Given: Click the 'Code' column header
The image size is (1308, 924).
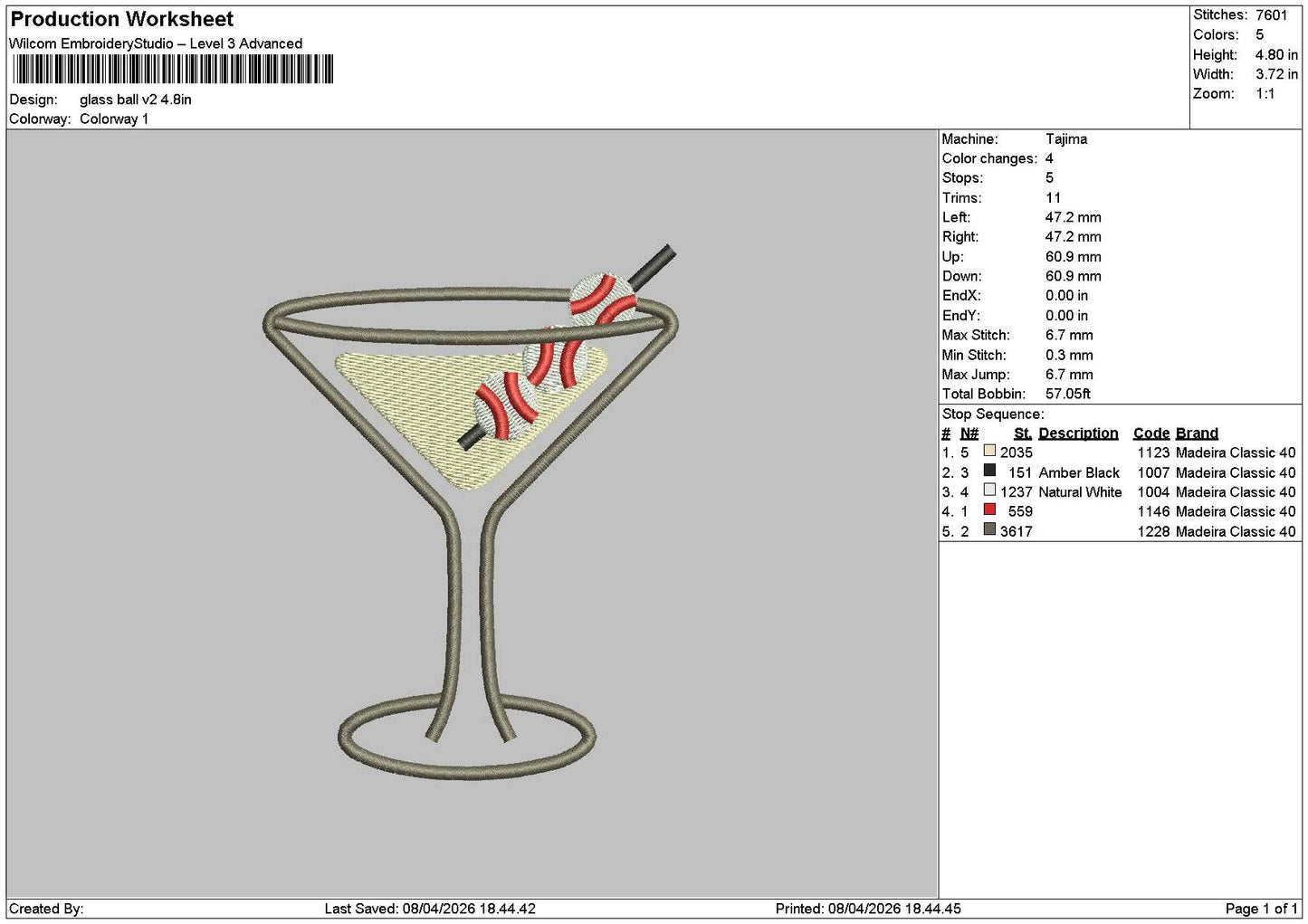Looking at the screenshot, I should (1151, 433).
